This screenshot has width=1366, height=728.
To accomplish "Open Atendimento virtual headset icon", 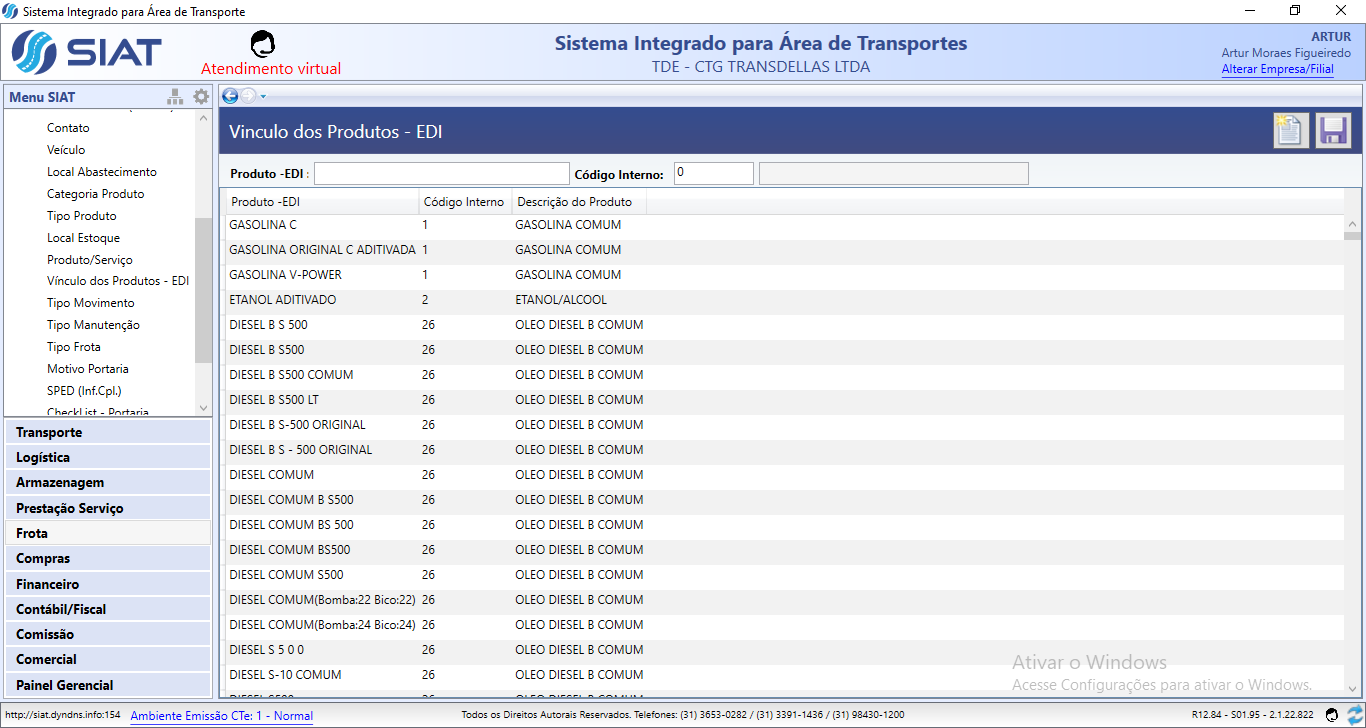I will point(263,44).
